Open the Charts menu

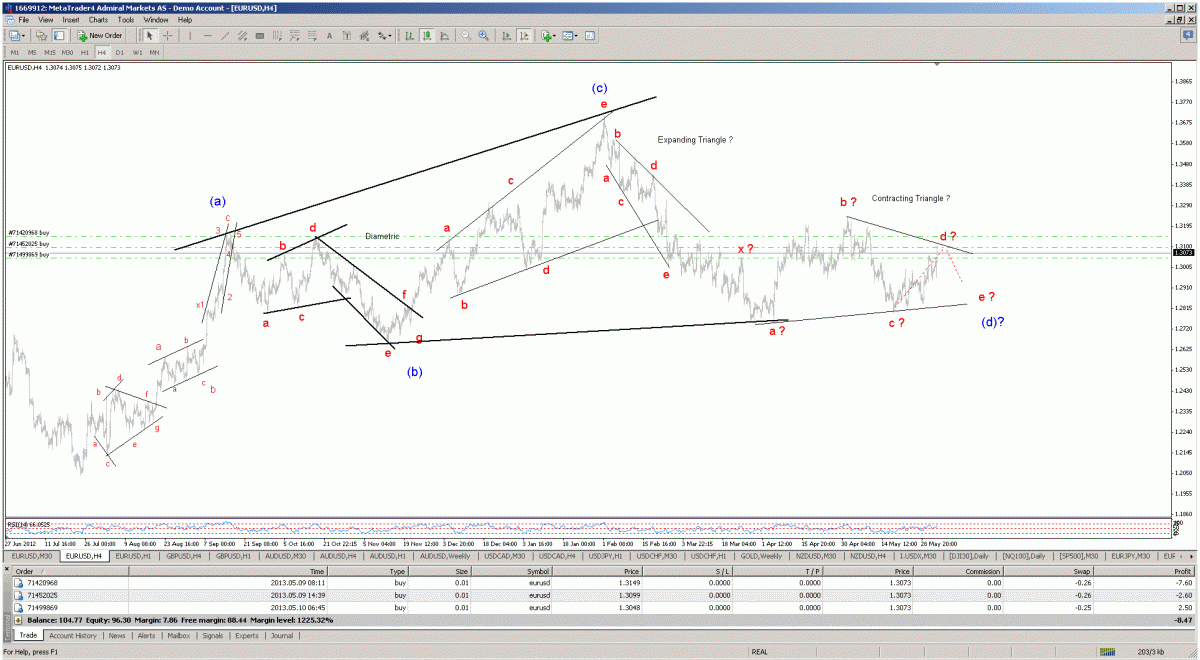[x=98, y=19]
